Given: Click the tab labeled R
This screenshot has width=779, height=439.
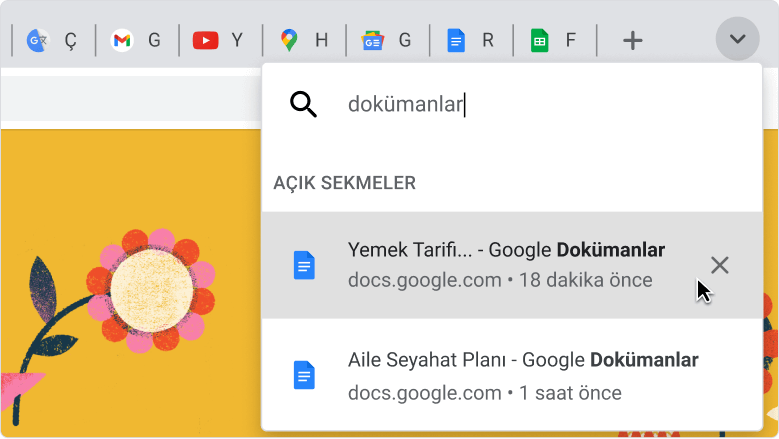Looking at the screenshot, I should pos(487,40).
